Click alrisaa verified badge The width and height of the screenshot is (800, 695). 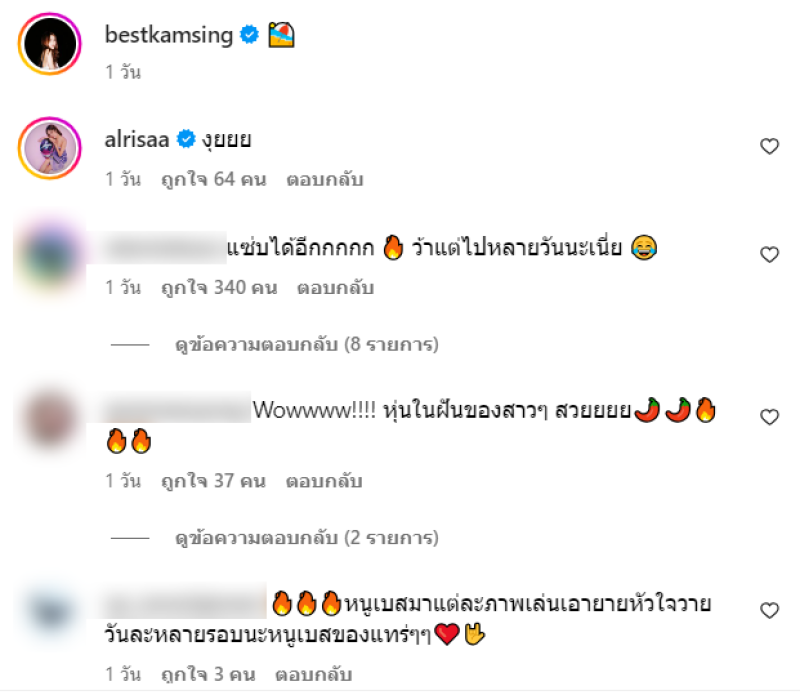(186, 139)
